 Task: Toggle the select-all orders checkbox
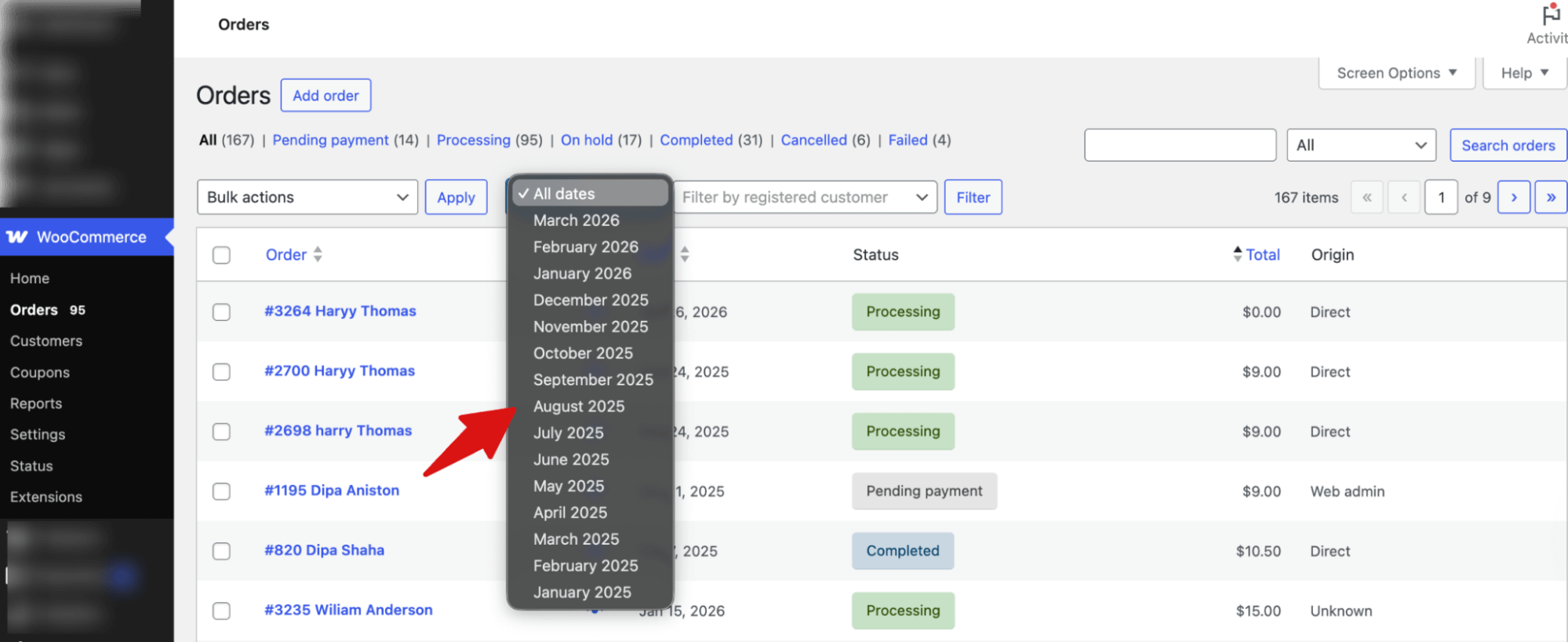pyautogui.click(x=221, y=255)
